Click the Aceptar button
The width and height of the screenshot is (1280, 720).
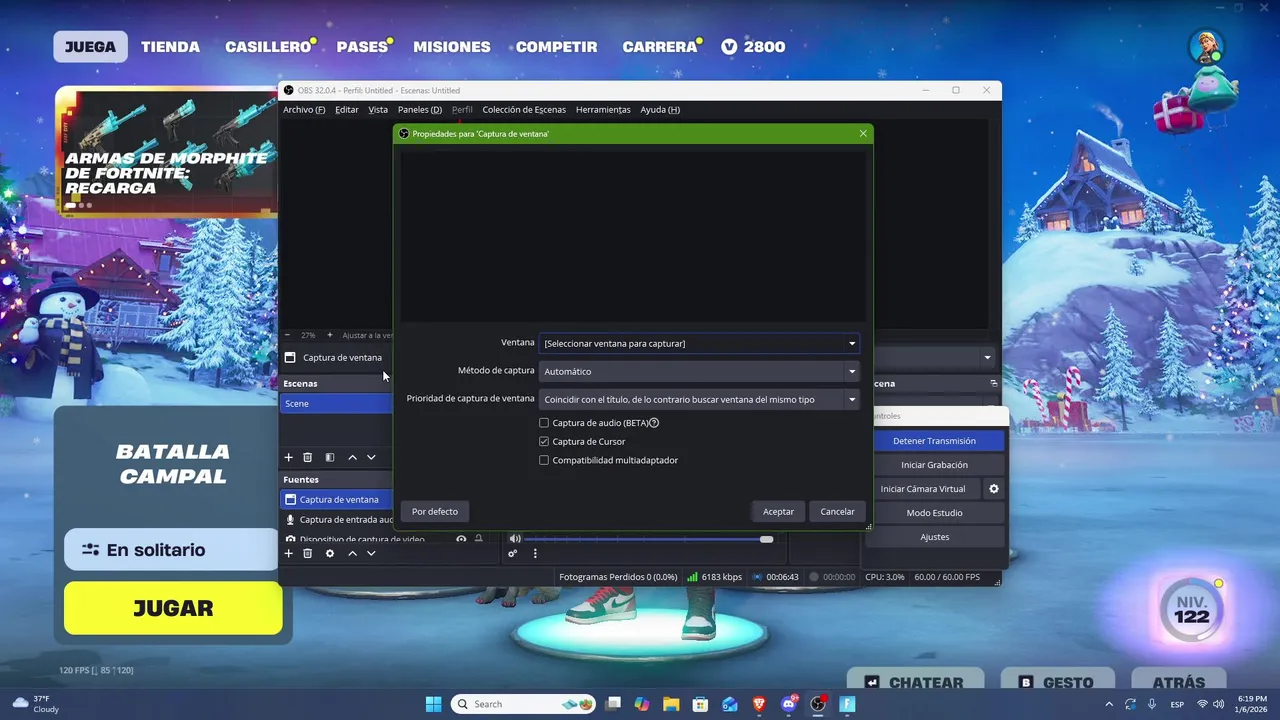778,511
